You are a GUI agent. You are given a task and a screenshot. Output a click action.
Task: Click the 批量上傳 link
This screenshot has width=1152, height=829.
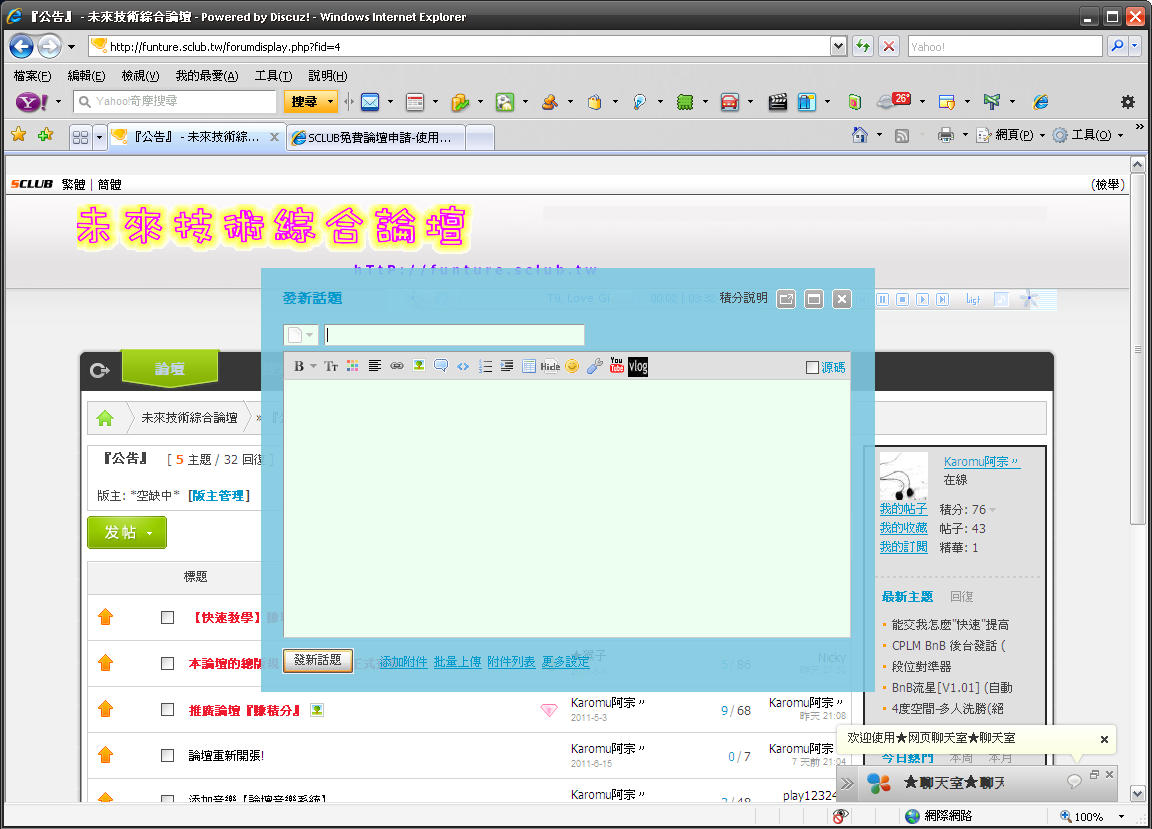coord(457,662)
